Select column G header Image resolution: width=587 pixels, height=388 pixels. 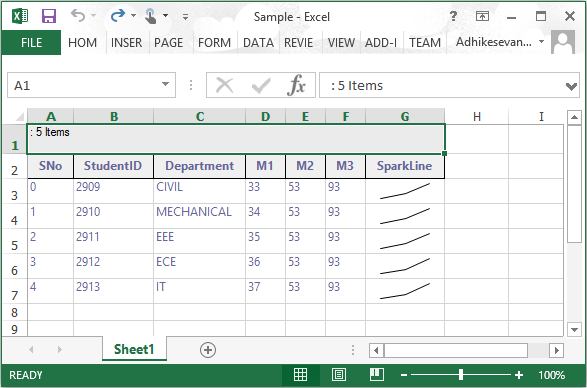[405, 116]
